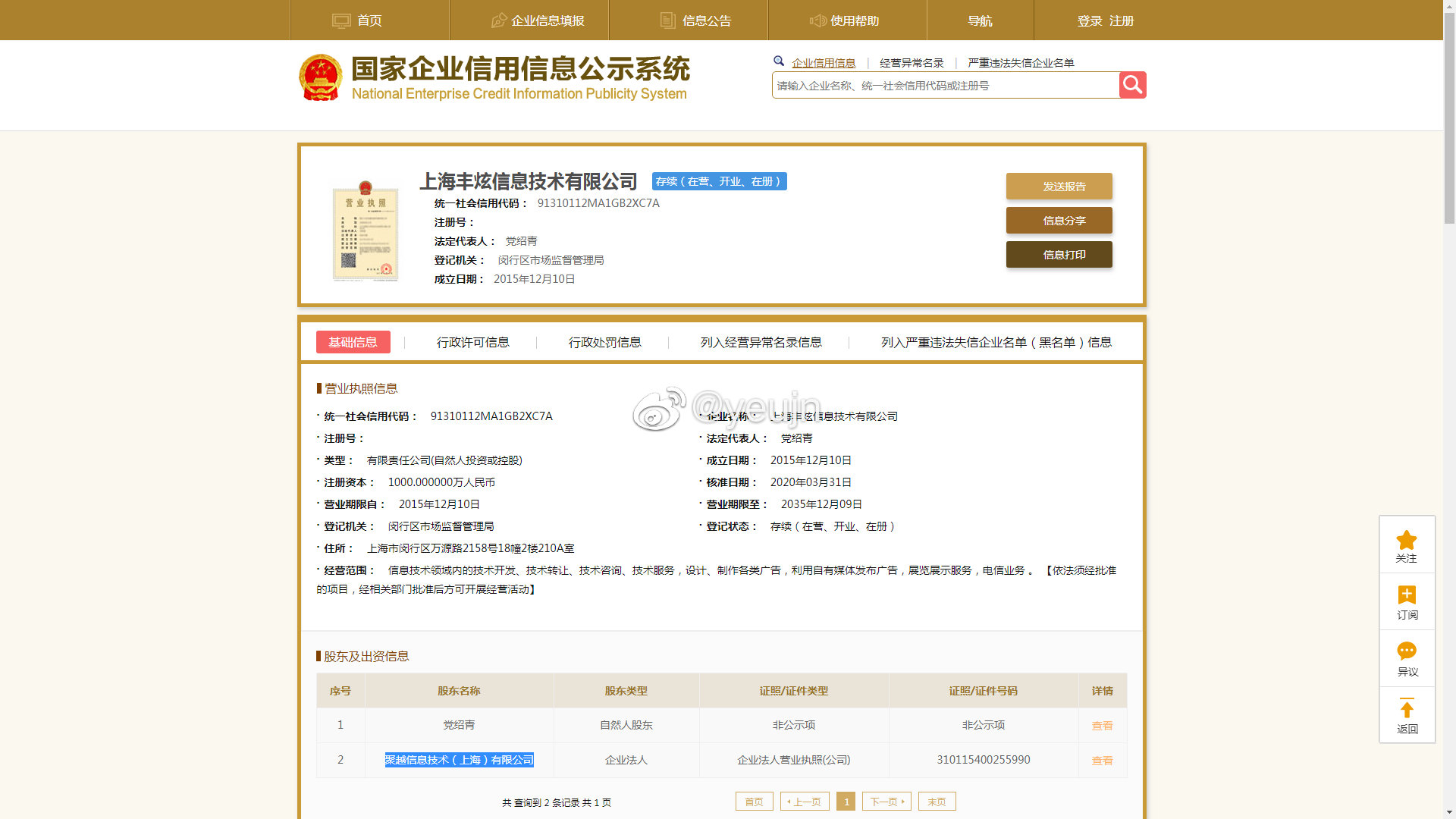Click the 登录 login link
The height and width of the screenshot is (819, 1456).
click(x=1090, y=21)
